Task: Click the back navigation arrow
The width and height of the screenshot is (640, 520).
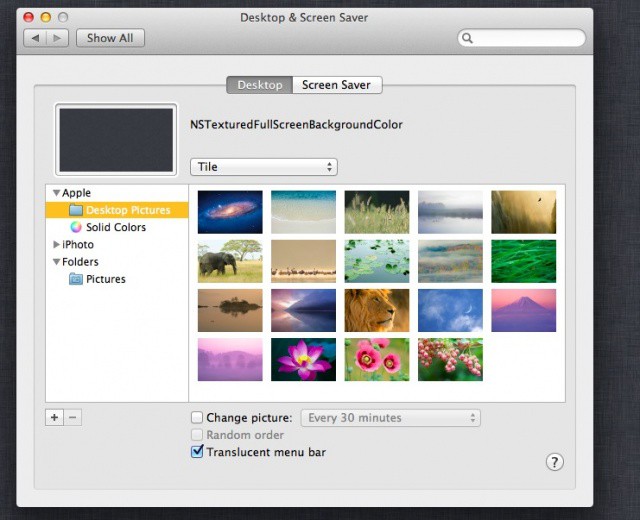Action: pyautogui.click(x=36, y=38)
